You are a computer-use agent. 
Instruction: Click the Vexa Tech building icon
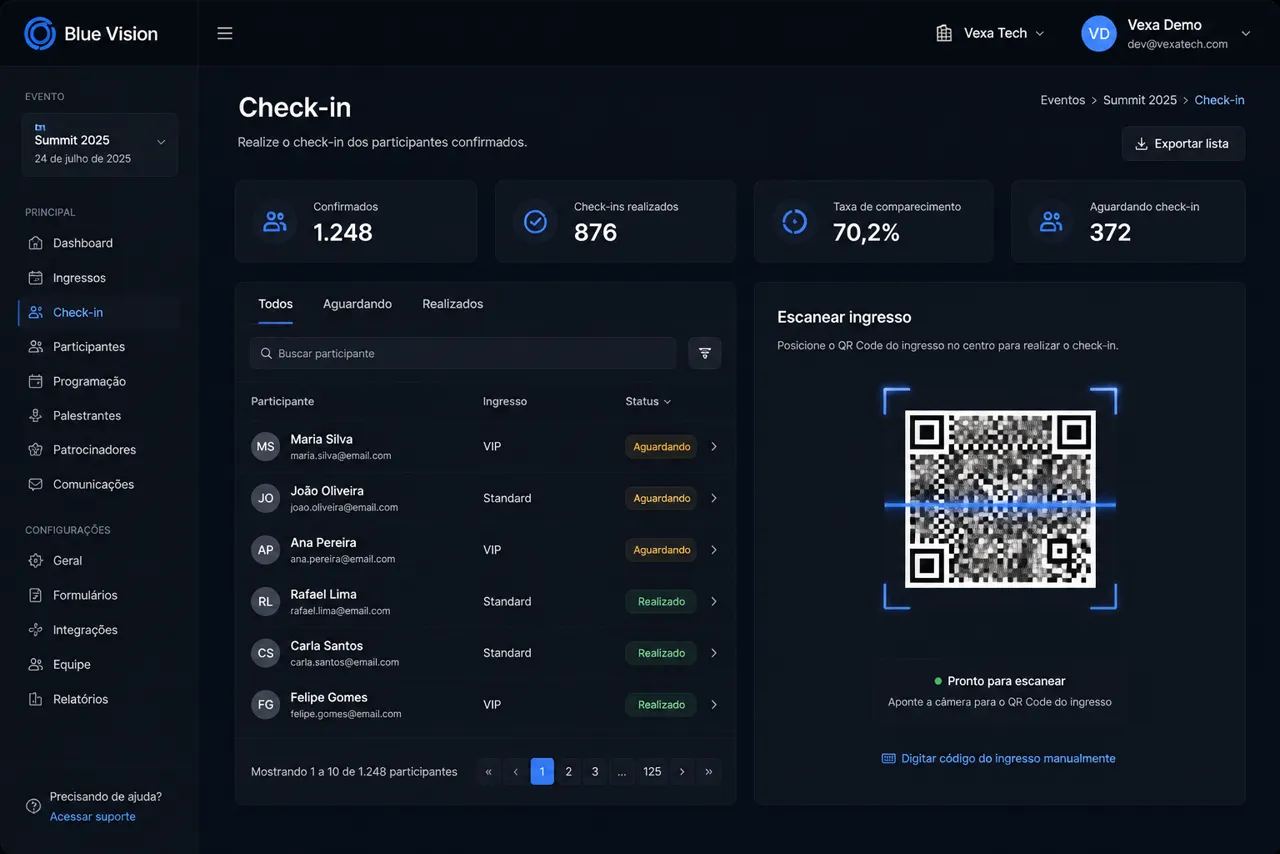click(x=944, y=33)
